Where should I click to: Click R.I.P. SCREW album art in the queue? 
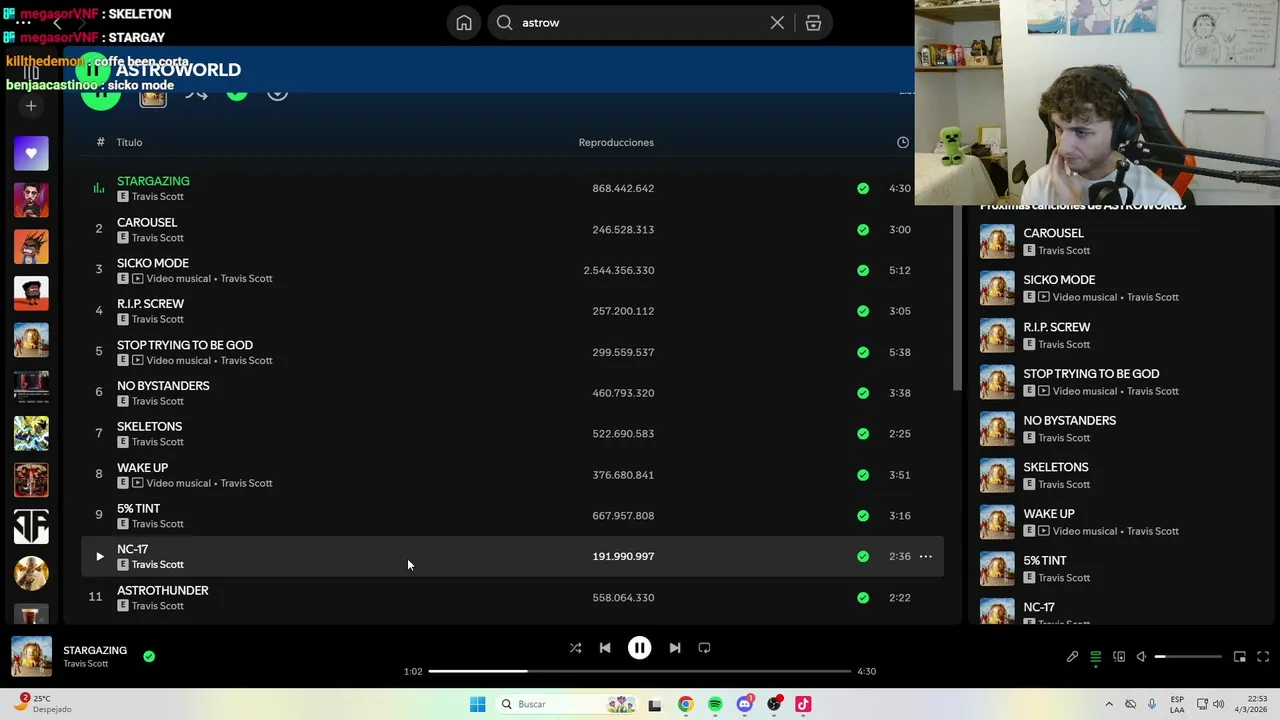[997, 335]
